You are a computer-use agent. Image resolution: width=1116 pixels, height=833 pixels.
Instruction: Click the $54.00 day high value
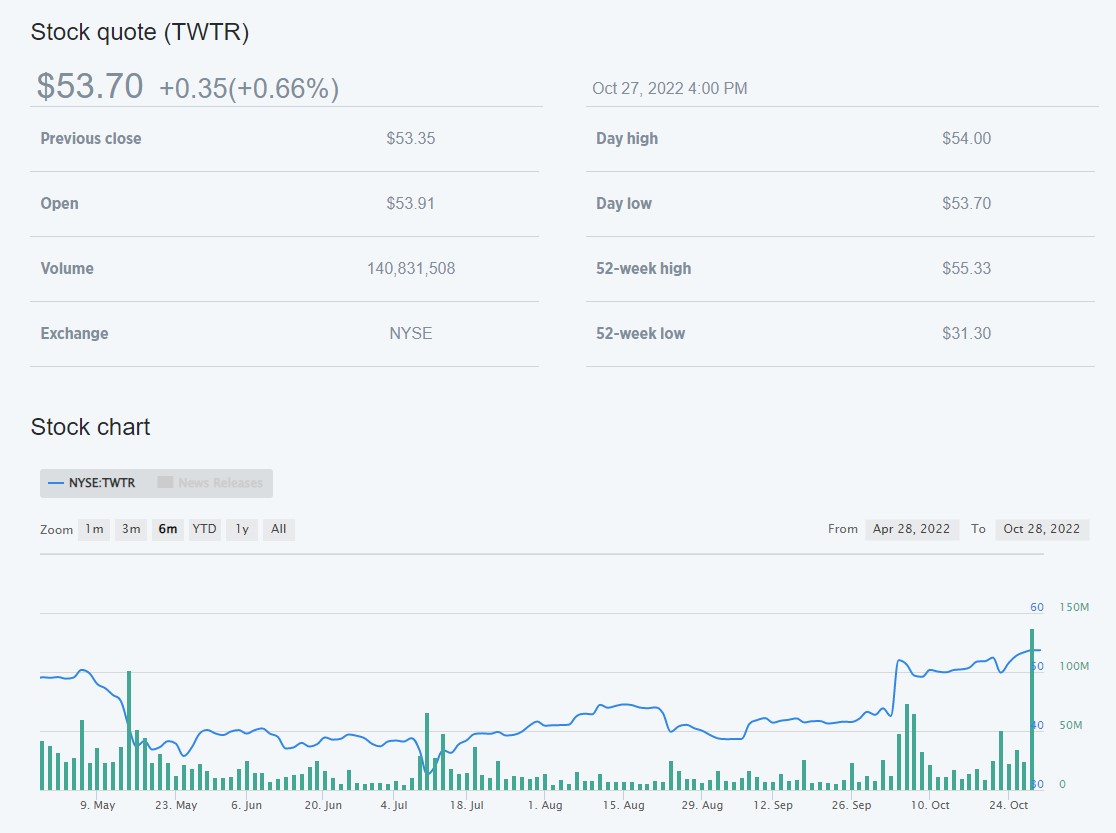[x=967, y=139]
